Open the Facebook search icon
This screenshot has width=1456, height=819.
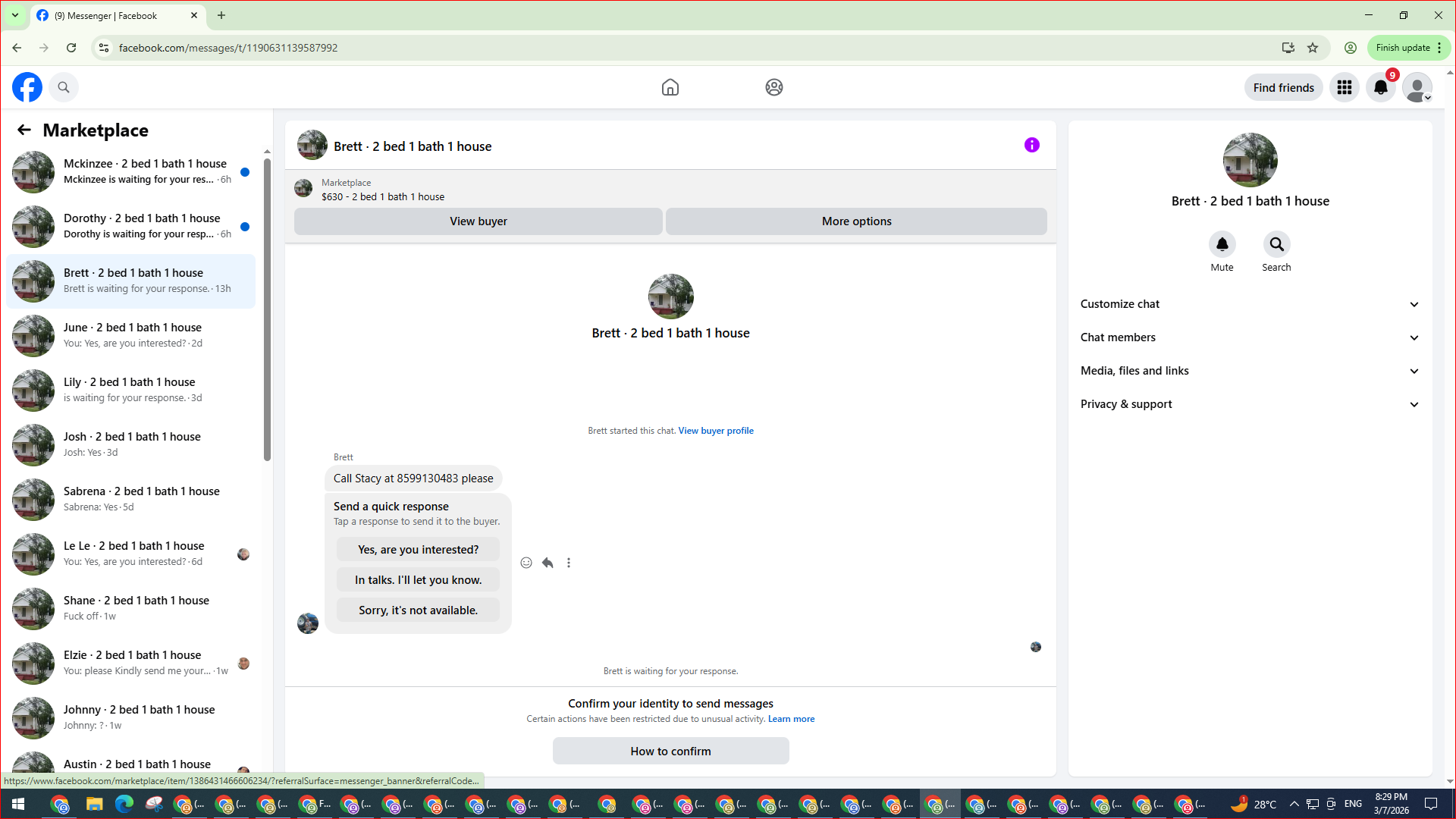pyautogui.click(x=64, y=87)
